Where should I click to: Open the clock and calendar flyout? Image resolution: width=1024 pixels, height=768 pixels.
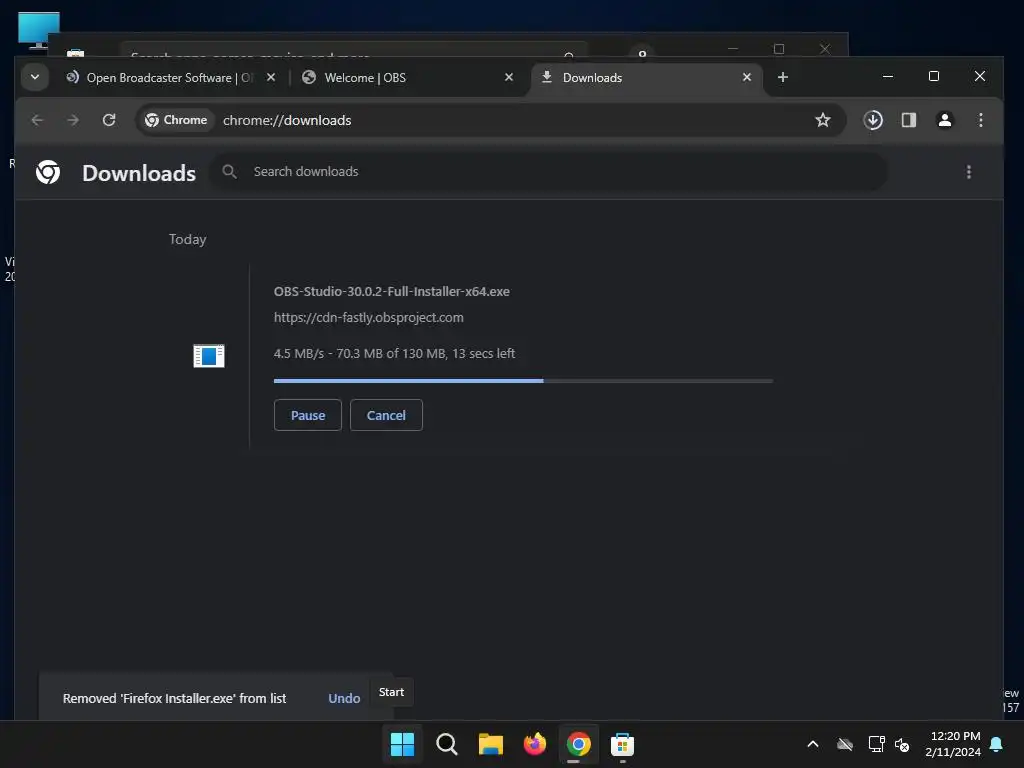tap(953, 744)
